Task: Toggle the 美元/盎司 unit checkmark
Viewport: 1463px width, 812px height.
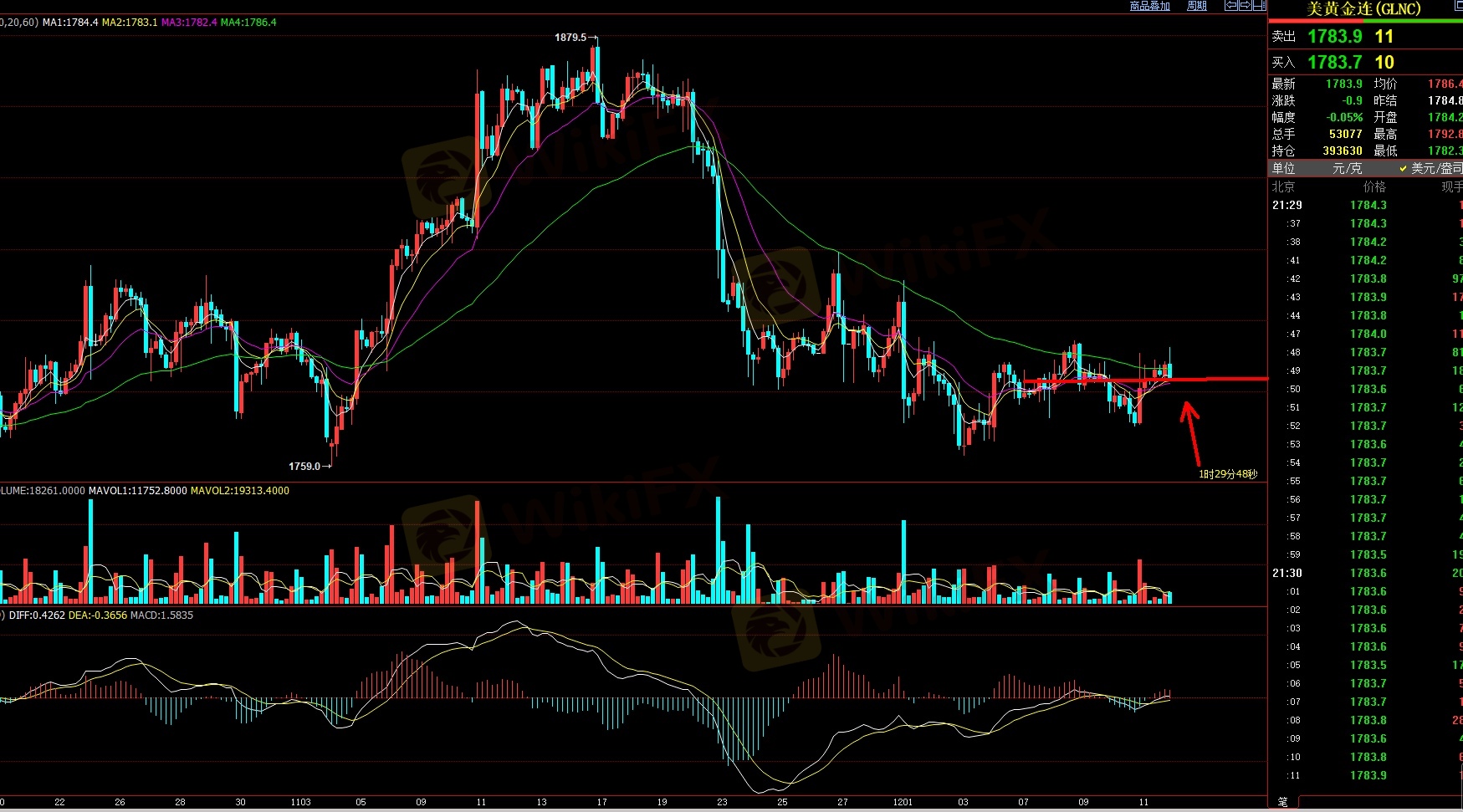Action: pyautogui.click(x=1403, y=169)
